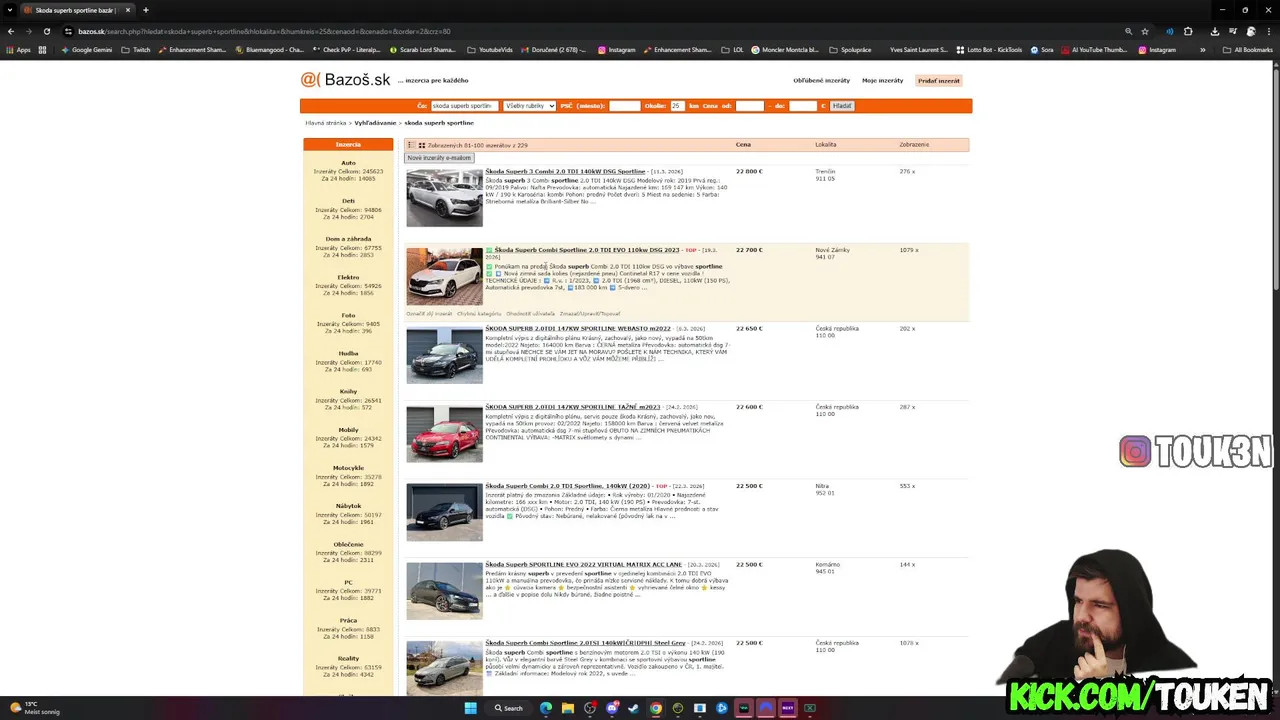The width and height of the screenshot is (1280, 720).
Task: Open the Apps bookmarks shortcut
Action: click(18, 49)
